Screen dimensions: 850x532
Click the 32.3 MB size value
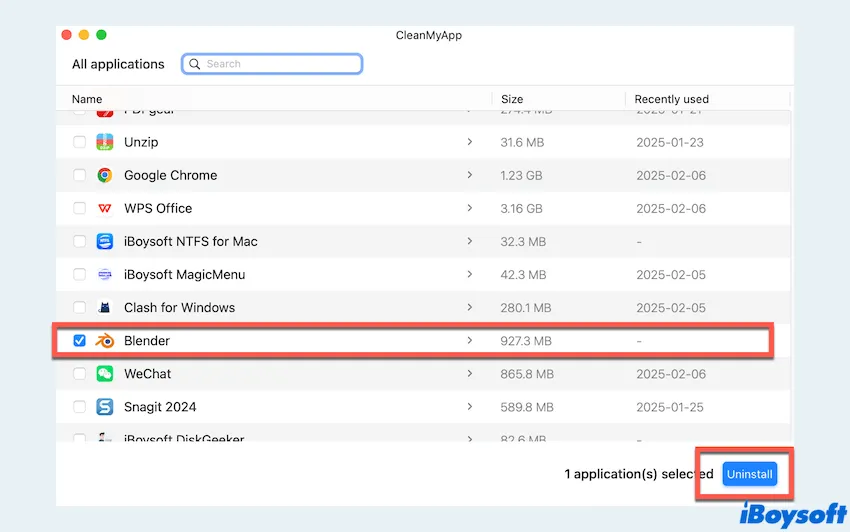pos(523,242)
